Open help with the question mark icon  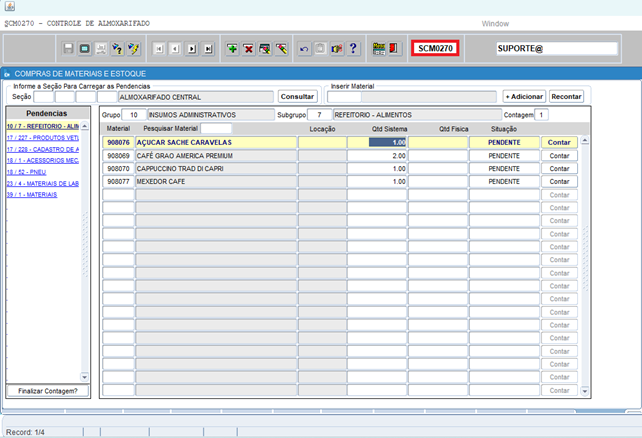tap(353, 49)
